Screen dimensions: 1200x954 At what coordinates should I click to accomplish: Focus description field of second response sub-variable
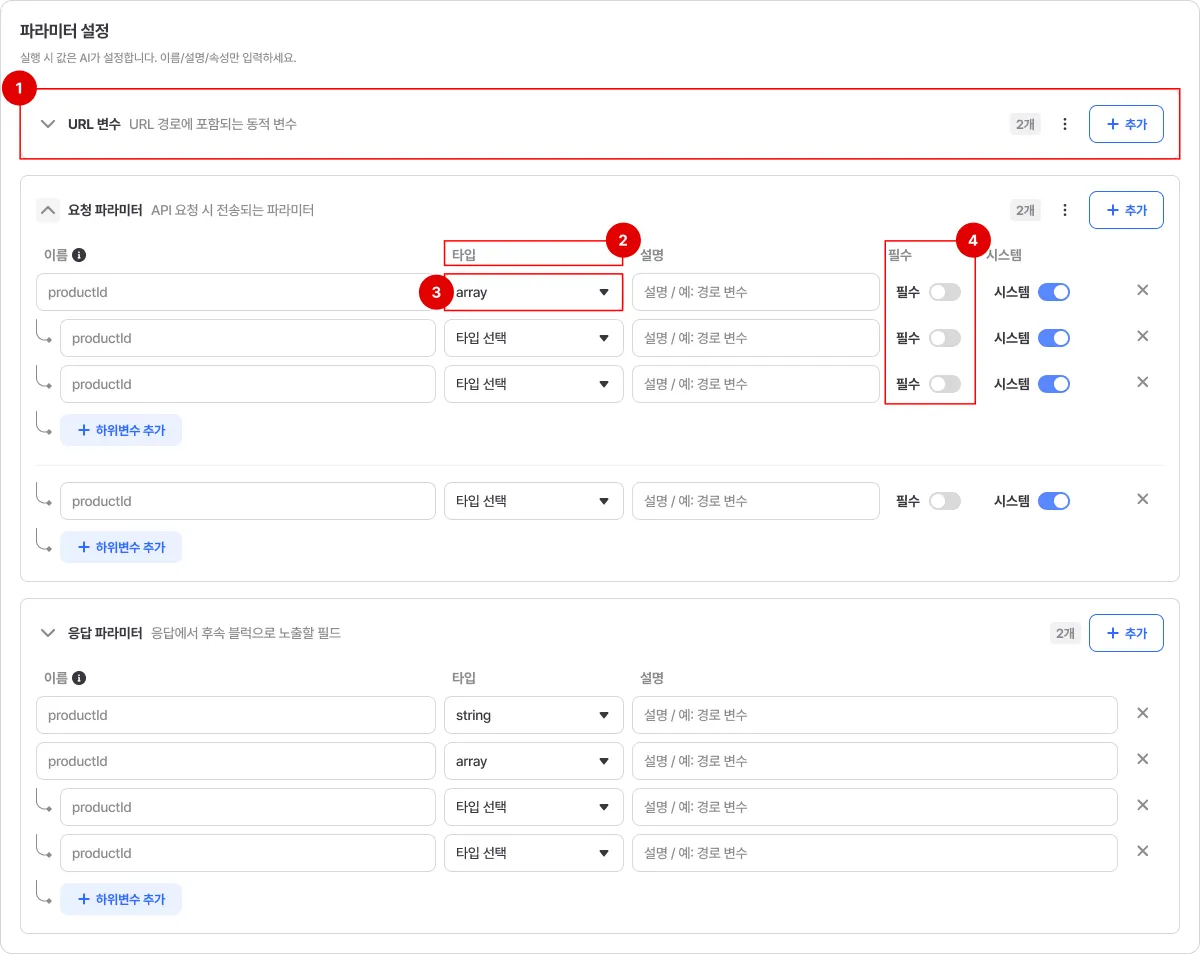875,853
